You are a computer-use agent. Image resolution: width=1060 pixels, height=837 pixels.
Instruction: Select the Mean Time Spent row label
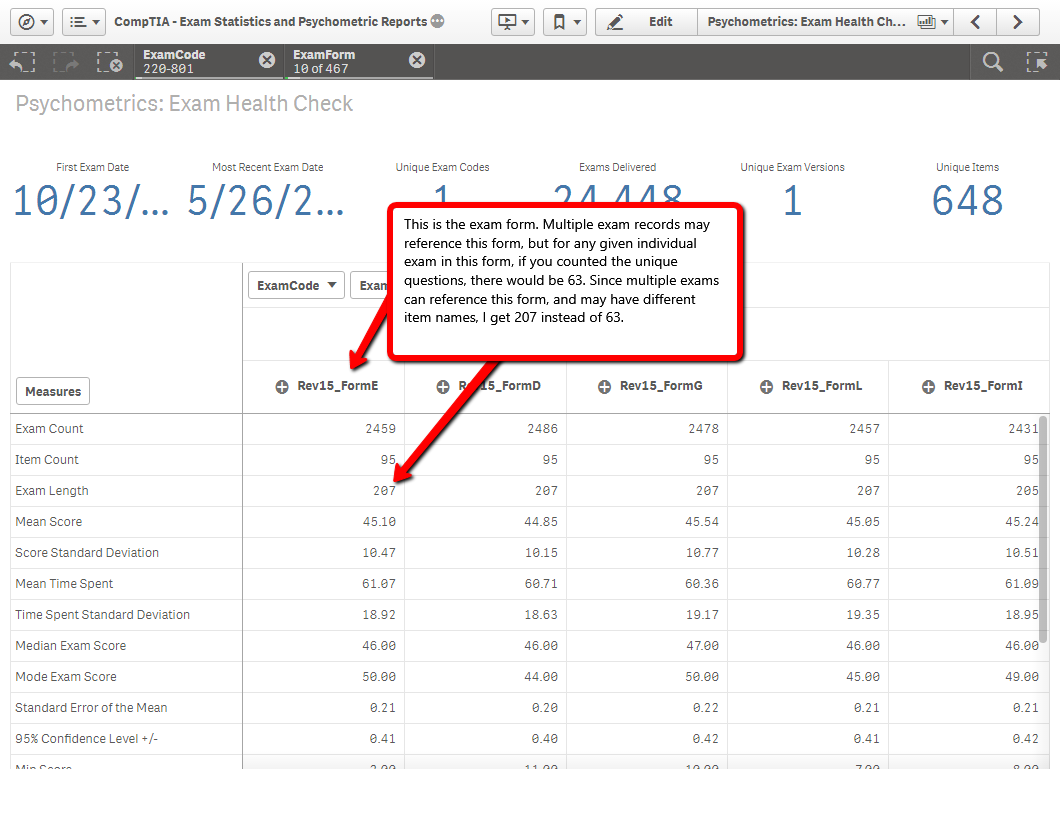click(x=64, y=583)
